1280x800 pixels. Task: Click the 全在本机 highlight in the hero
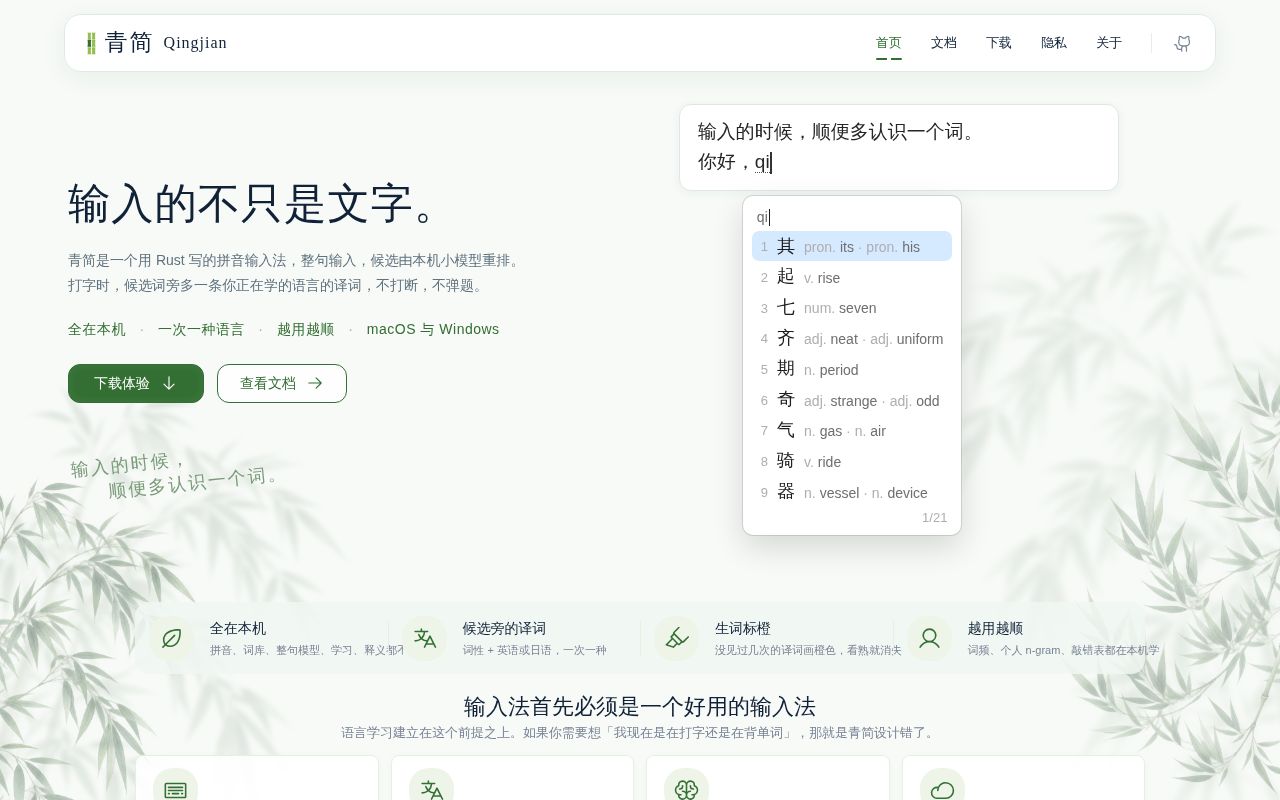click(x=97, y=330)
